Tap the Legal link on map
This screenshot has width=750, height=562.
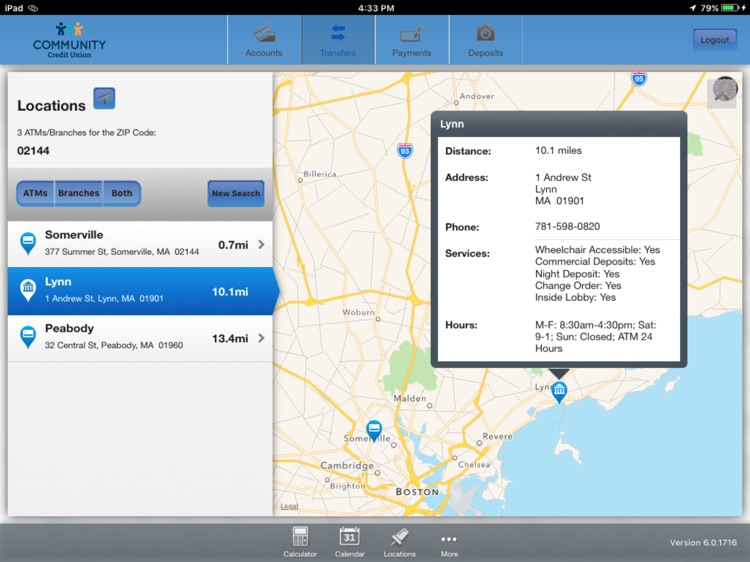point(289,506)
